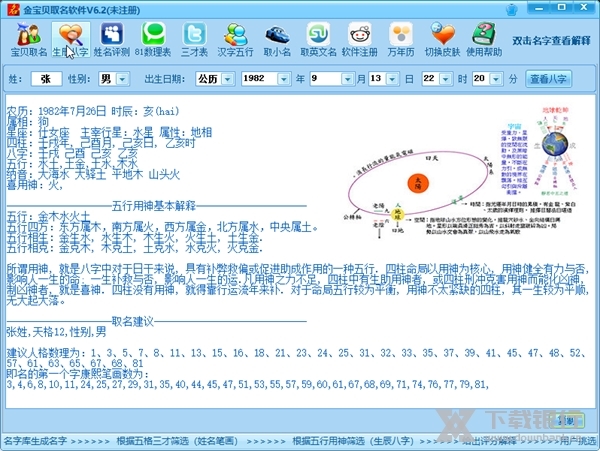Click the 软件注册 registration icon
Image resolution: width=600 pixels, height=451 pixels.
point(359,38)
